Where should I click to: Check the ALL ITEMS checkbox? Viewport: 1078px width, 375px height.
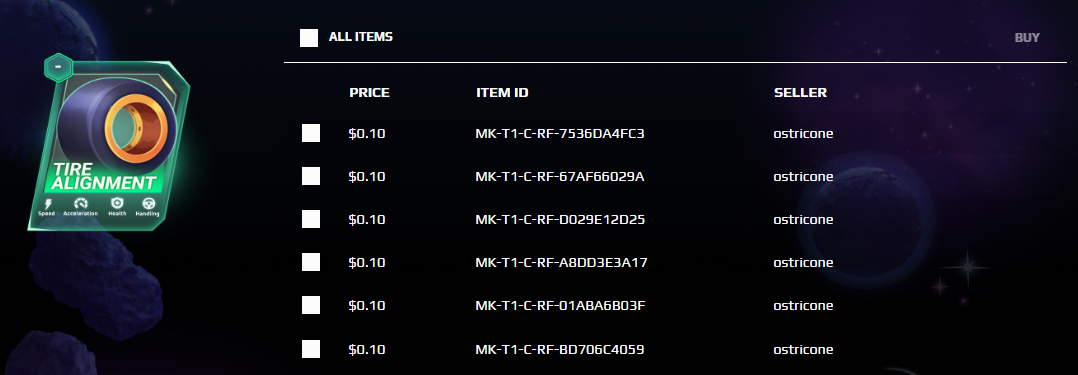pyautogui.click(x=309, y=38)
